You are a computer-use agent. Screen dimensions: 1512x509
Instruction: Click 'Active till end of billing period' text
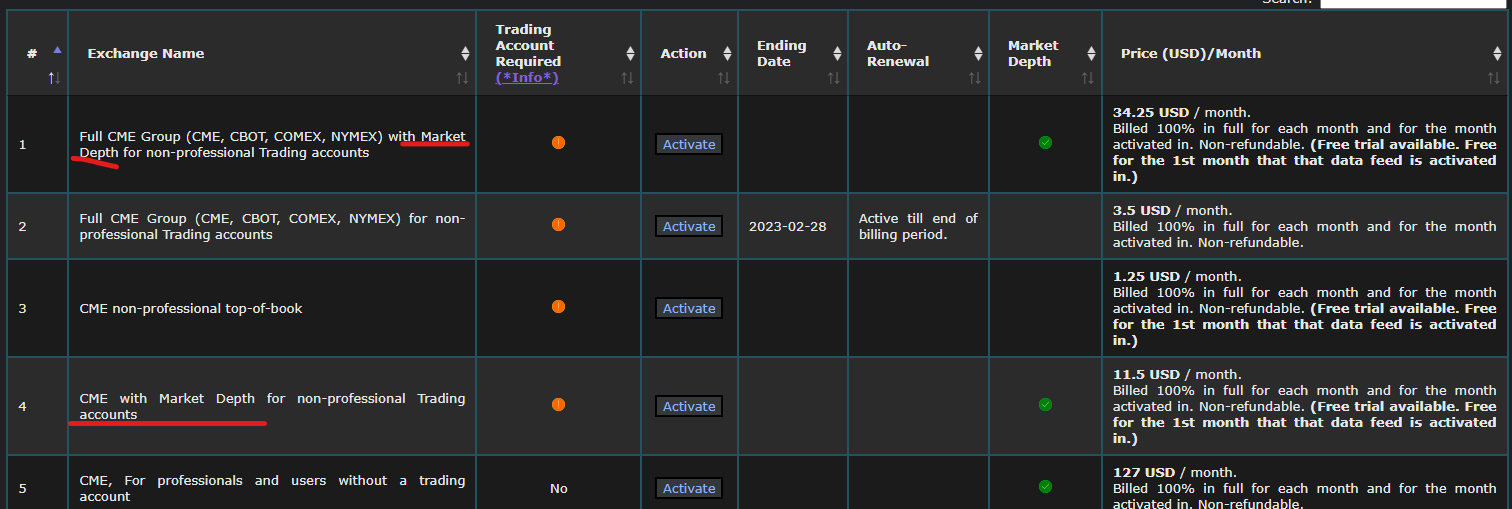click(x=918, y=226)
